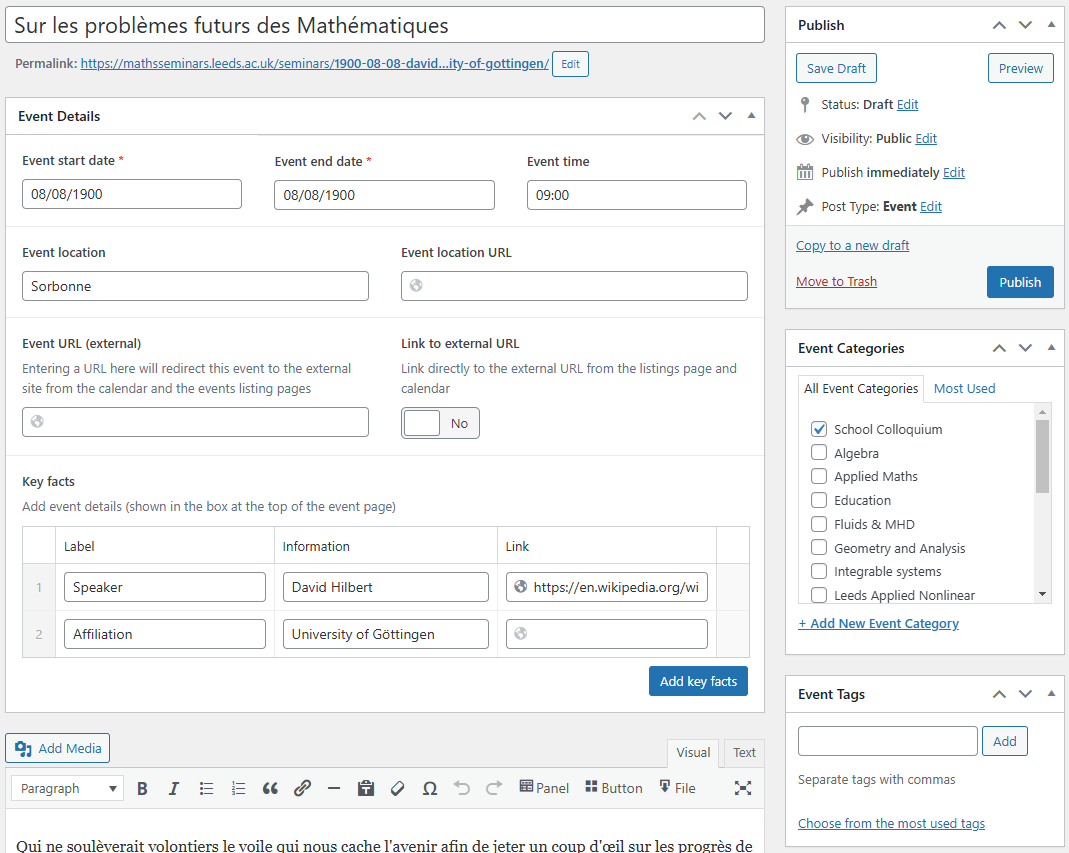Click the Save Draft button
The height and width of the screenshot is (853, 1069).
[x=837, y=68]
